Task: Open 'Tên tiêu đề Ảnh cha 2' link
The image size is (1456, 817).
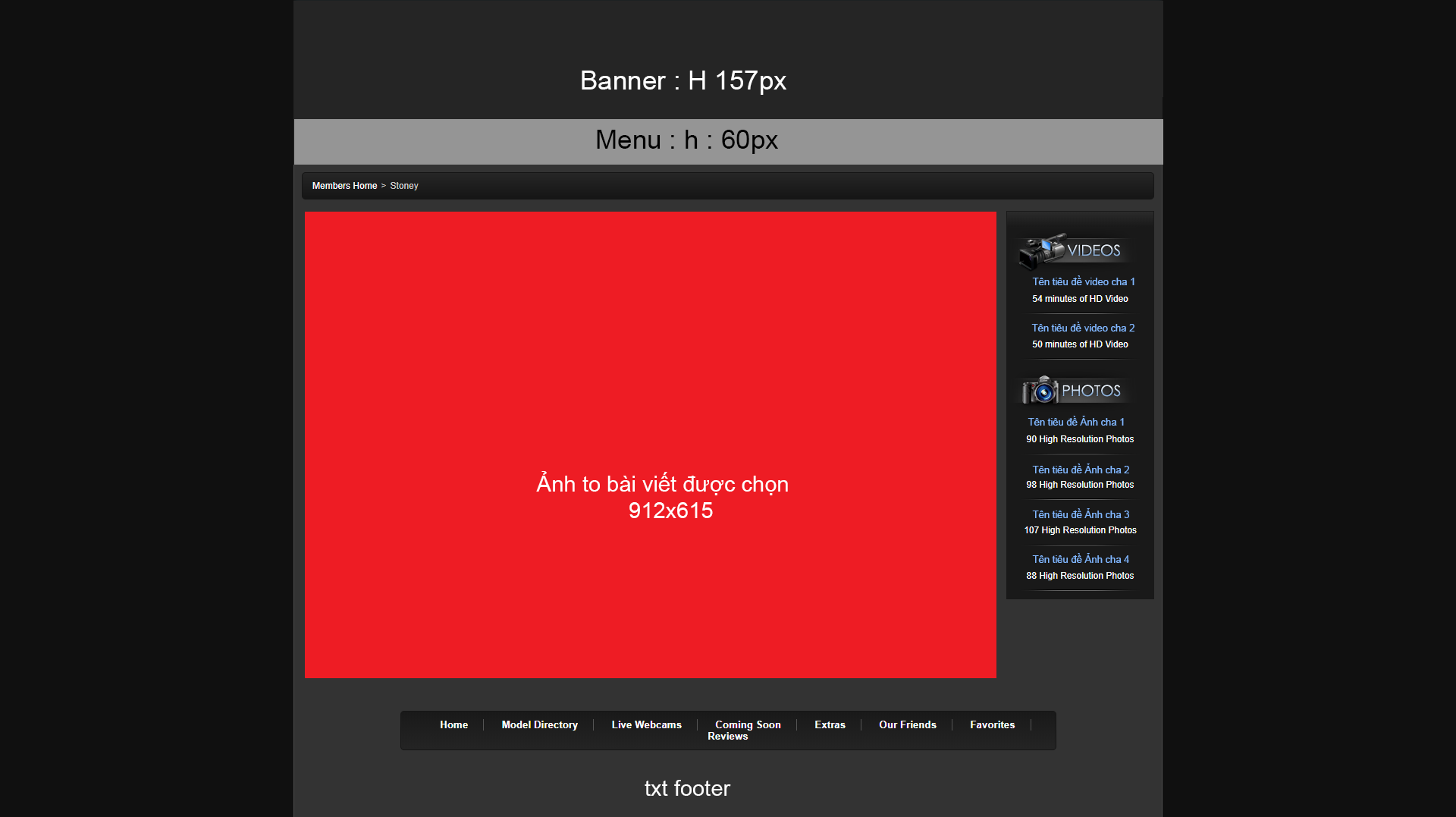Action: tap(1081, 470)
